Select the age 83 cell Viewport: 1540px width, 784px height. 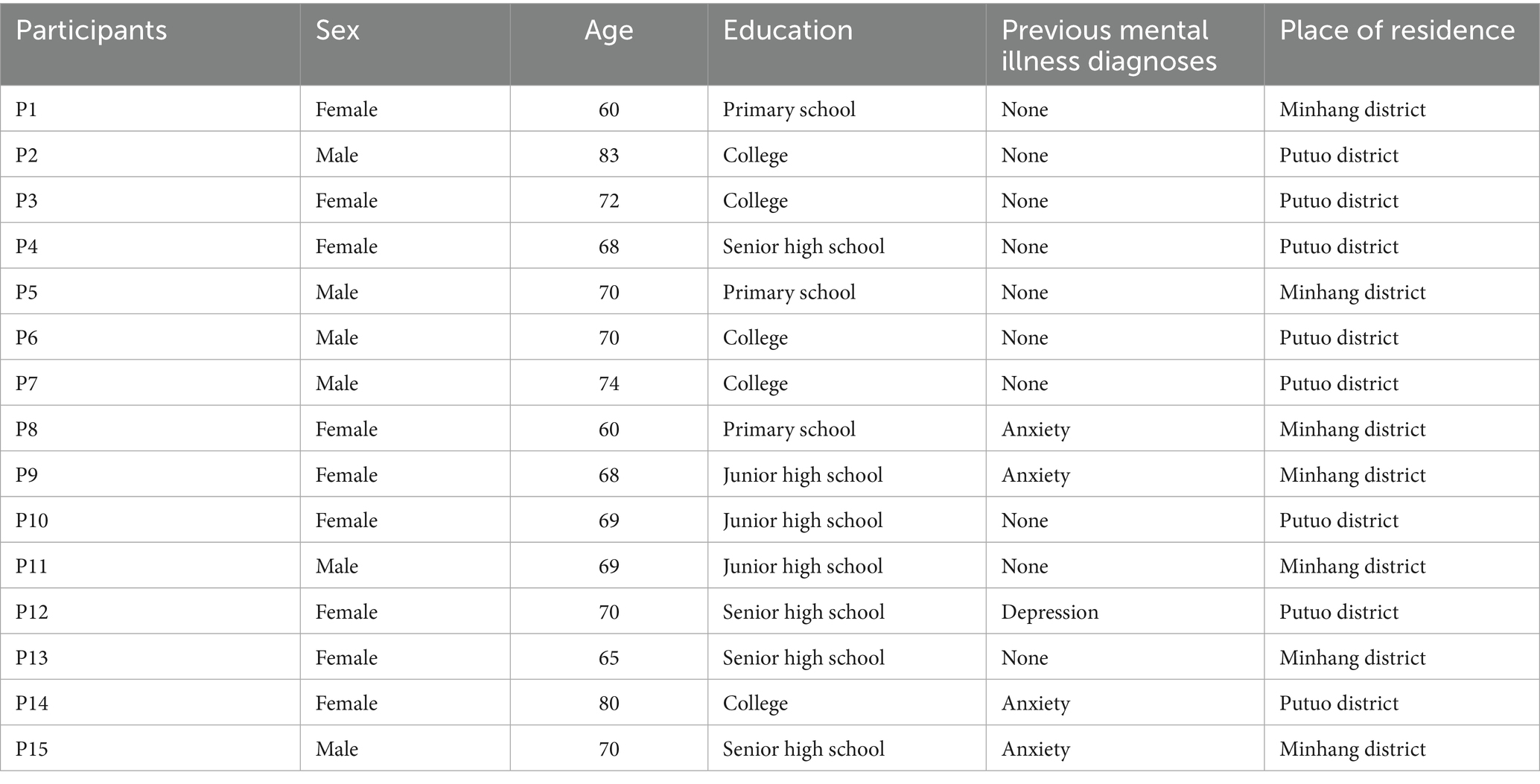(x=608, y=155)
